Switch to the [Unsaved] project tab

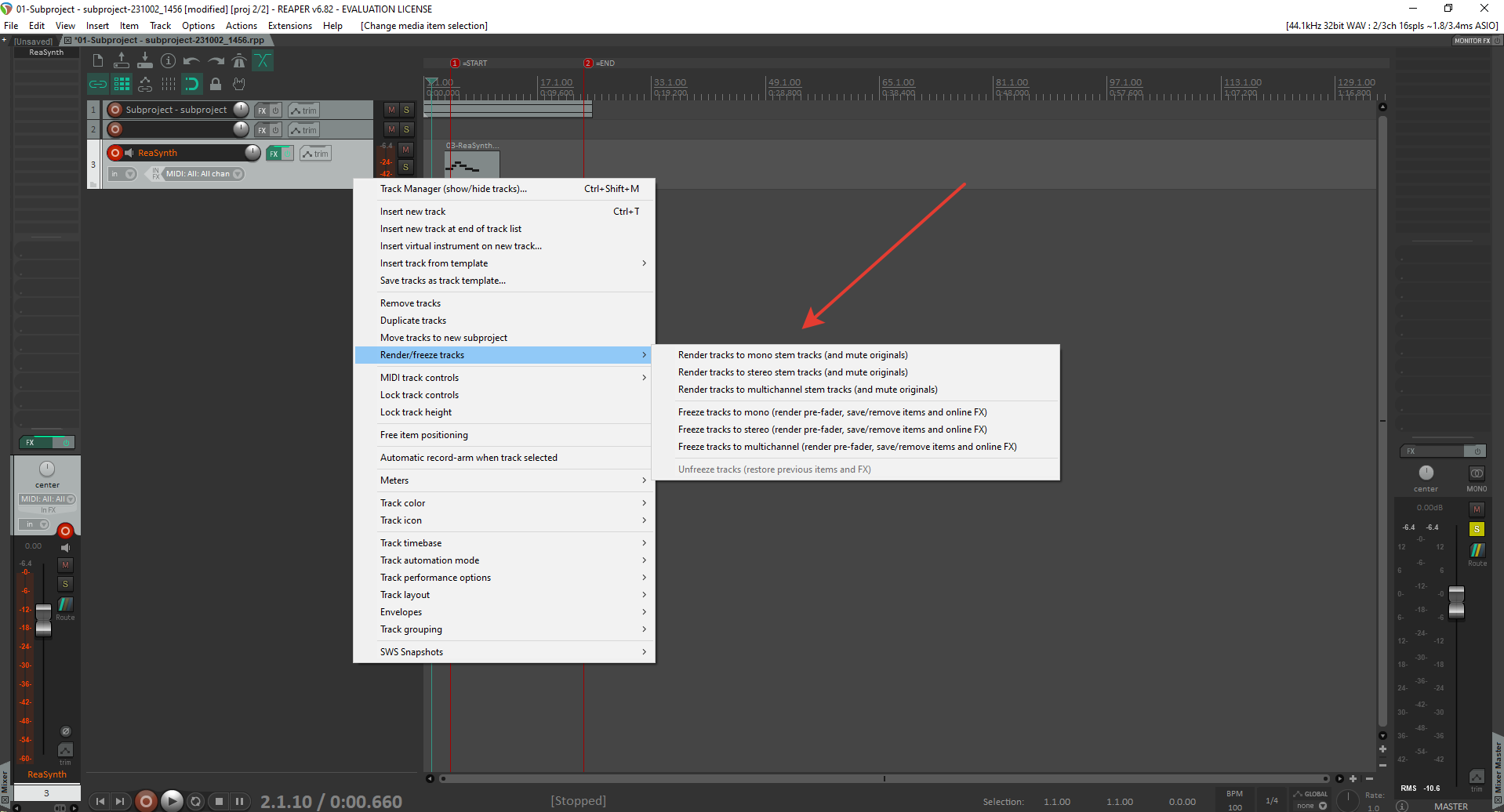coord(33,41)
